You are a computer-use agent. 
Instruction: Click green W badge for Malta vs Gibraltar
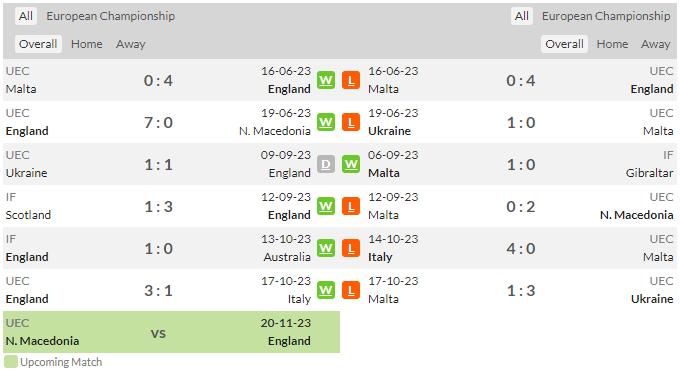[351, 164]
